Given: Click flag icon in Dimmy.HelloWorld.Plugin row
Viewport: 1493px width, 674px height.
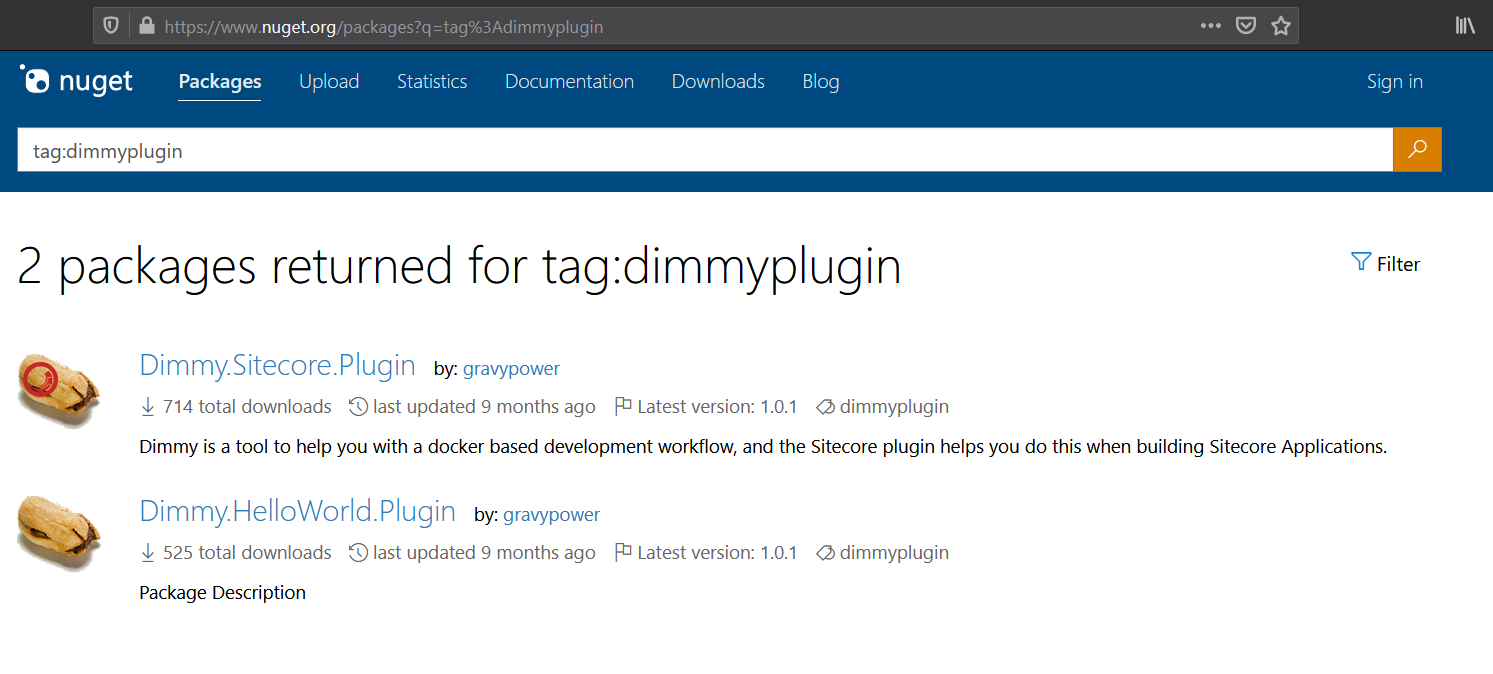Looking at the screenshot, I should pyautogui.click(x=623, y=553).
